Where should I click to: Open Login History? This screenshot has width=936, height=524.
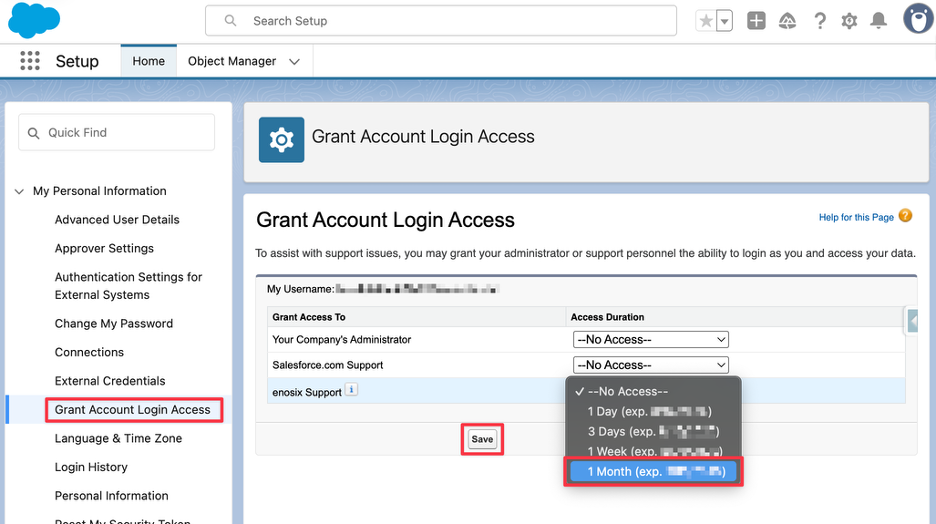coord(91,467)
